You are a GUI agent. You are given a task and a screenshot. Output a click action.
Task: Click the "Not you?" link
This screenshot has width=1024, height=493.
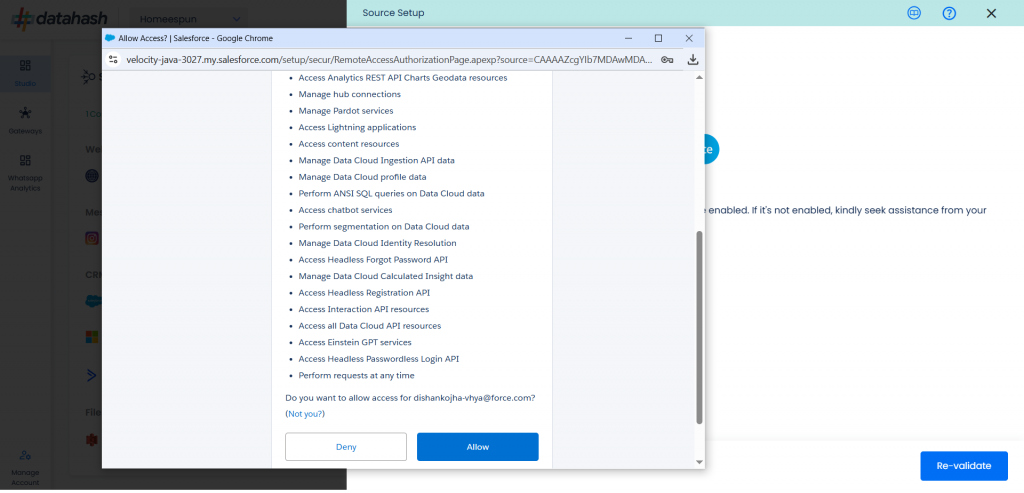click(x=306, y=414)
